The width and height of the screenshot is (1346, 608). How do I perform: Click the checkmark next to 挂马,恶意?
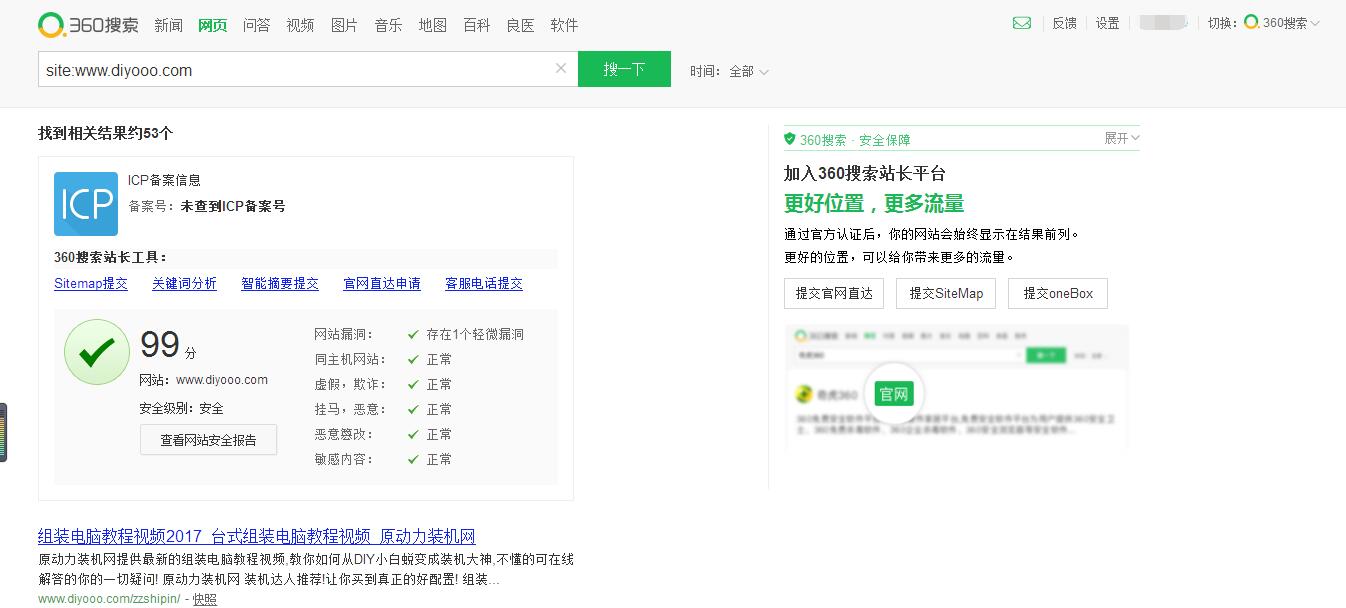click(x=413, y=409)
